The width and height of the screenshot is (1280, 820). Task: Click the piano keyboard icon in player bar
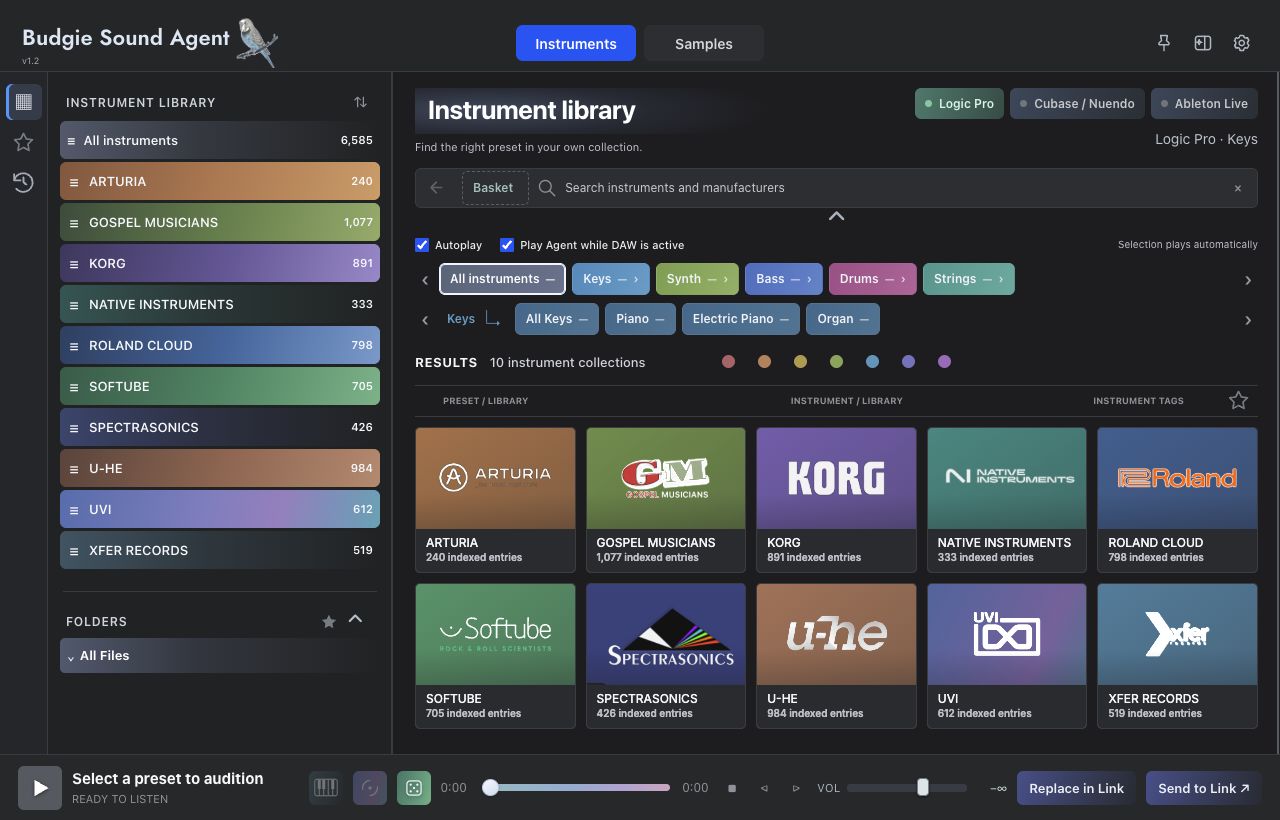coord(326,788)
